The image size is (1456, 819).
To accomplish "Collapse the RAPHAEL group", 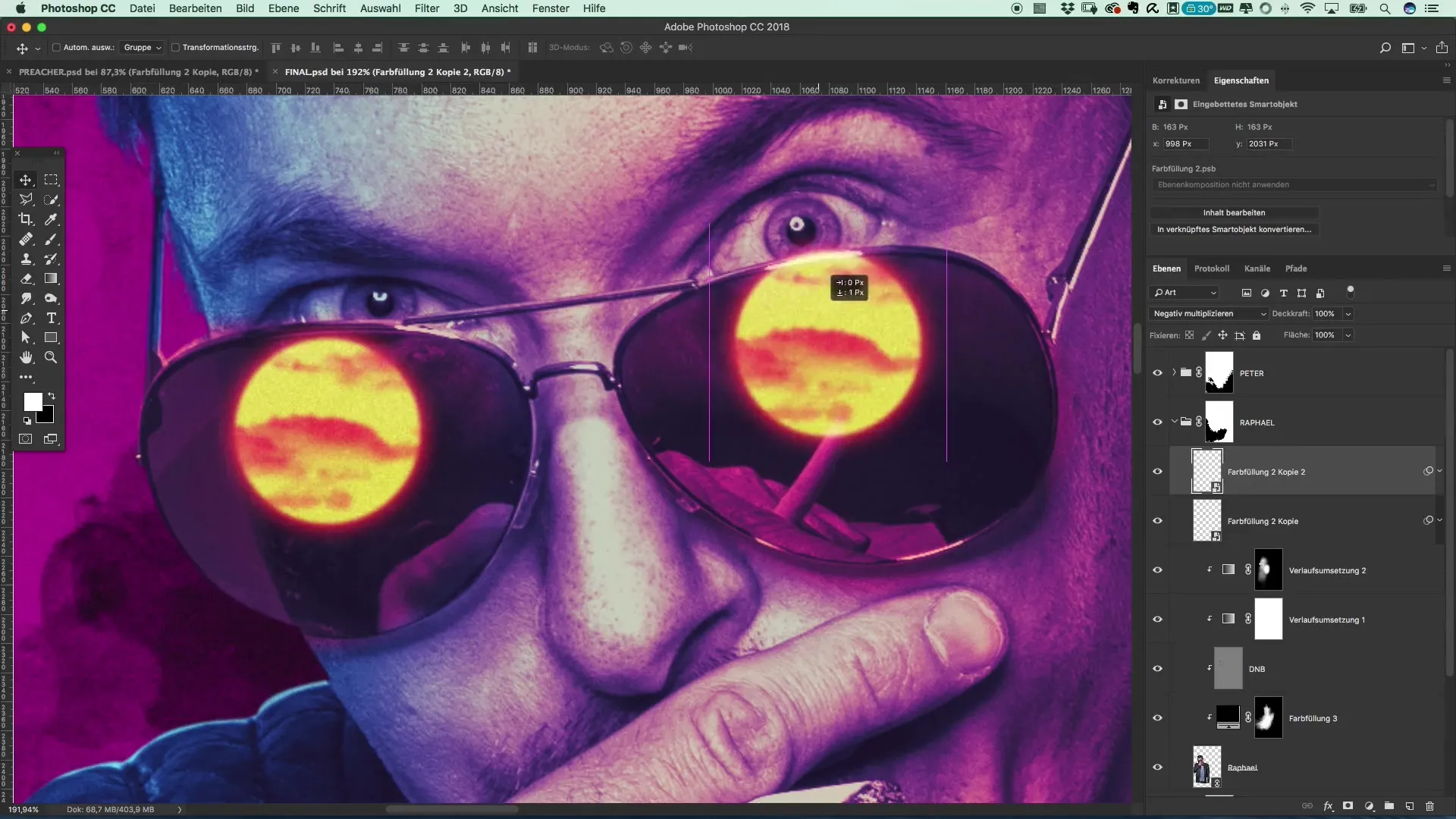I will 1174,422.
